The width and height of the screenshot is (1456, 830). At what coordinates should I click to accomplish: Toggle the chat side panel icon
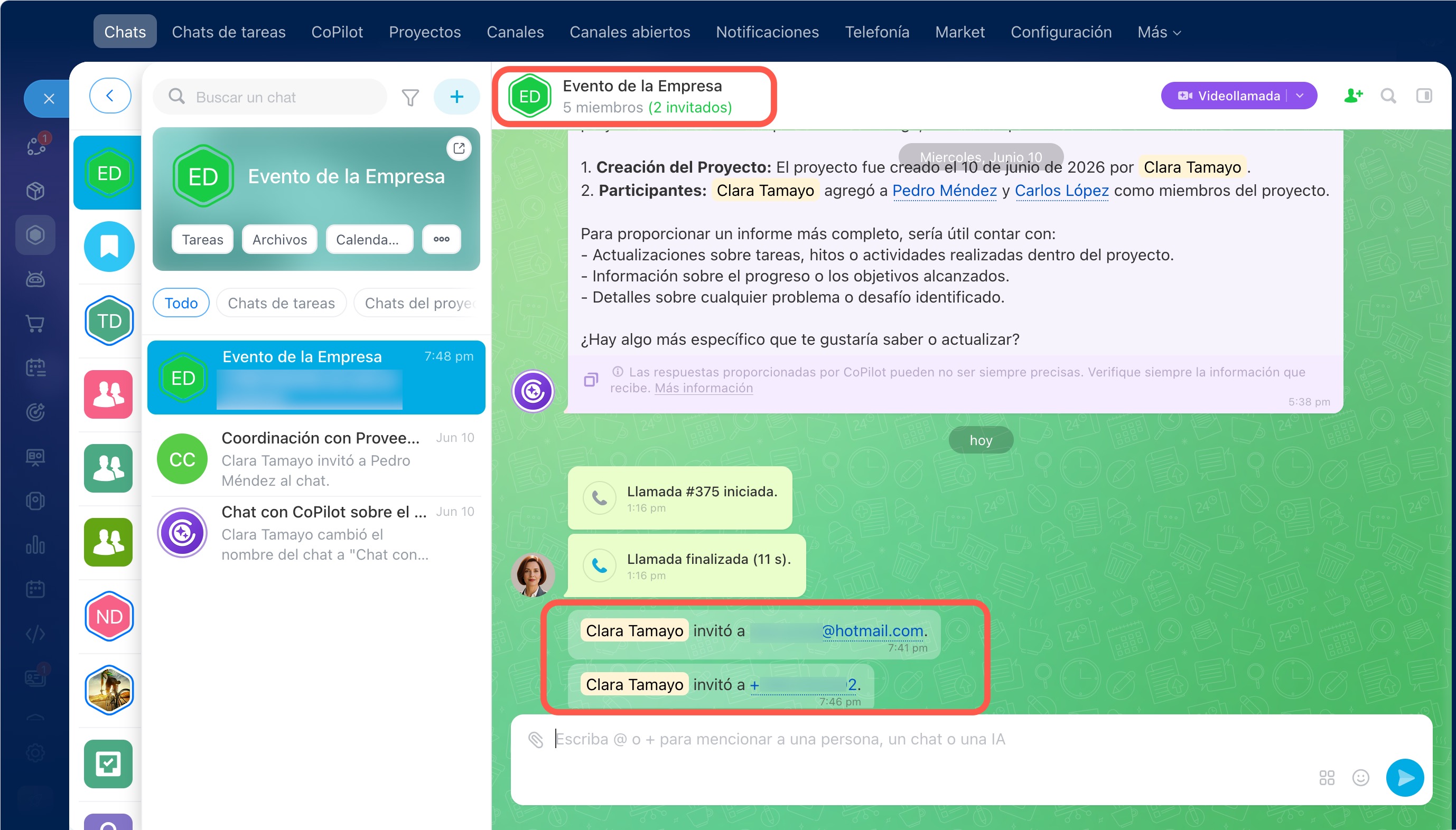[1424, 96]
